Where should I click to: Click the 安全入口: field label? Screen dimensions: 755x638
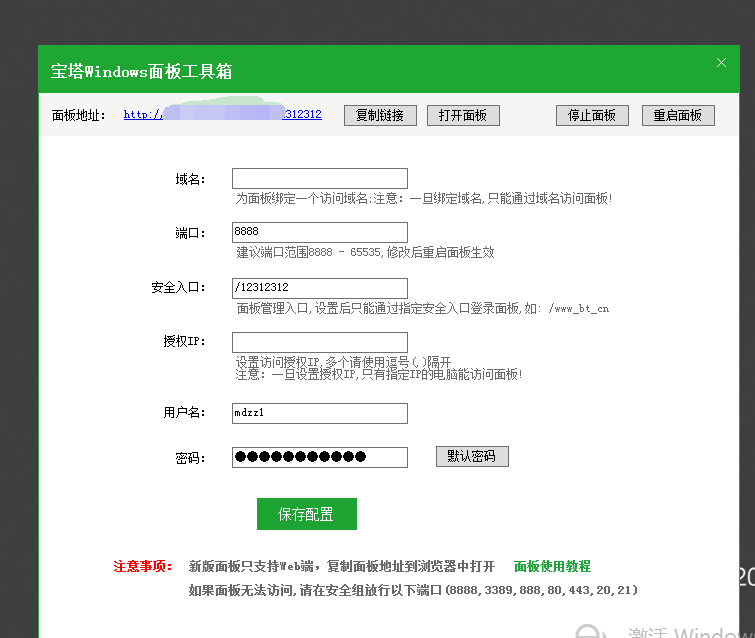pos(178,287)
